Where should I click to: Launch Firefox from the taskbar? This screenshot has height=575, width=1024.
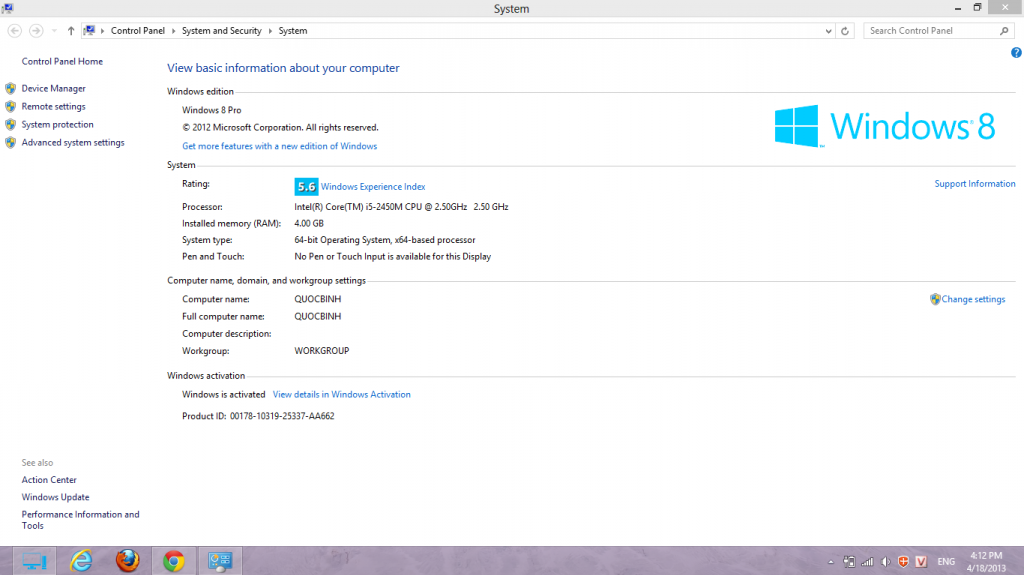click(127, 561)
